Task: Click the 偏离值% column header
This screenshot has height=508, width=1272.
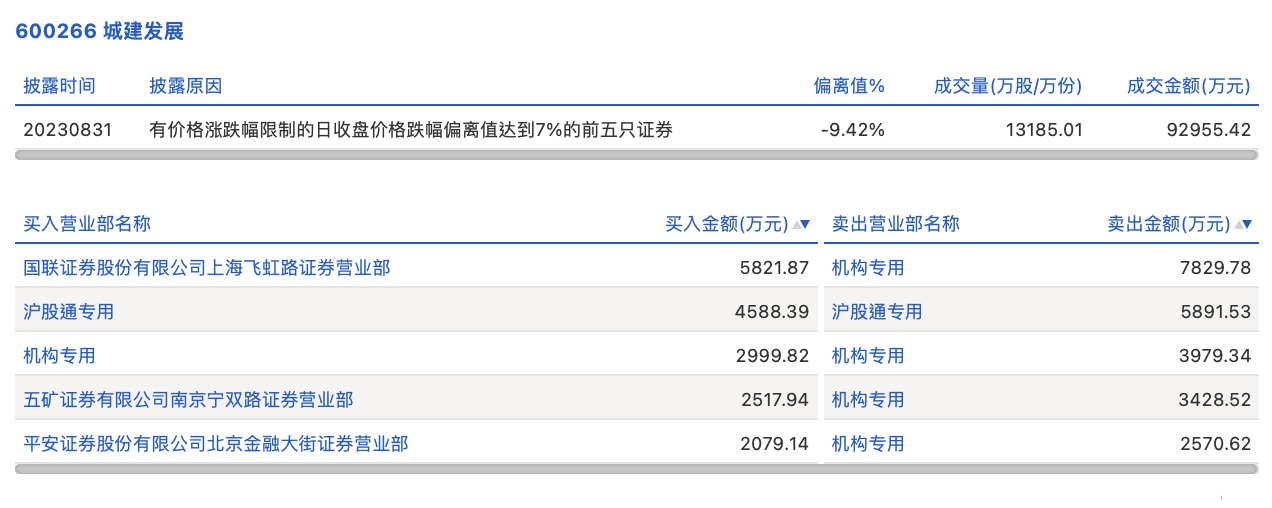Action: 849,86
